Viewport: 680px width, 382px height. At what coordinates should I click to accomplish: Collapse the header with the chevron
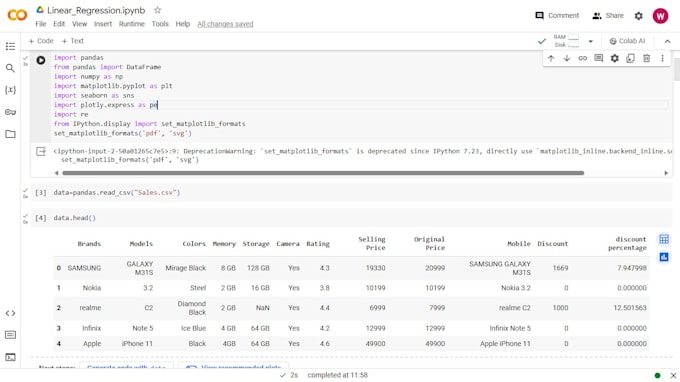pyautogui.click(x=667, y=41)
